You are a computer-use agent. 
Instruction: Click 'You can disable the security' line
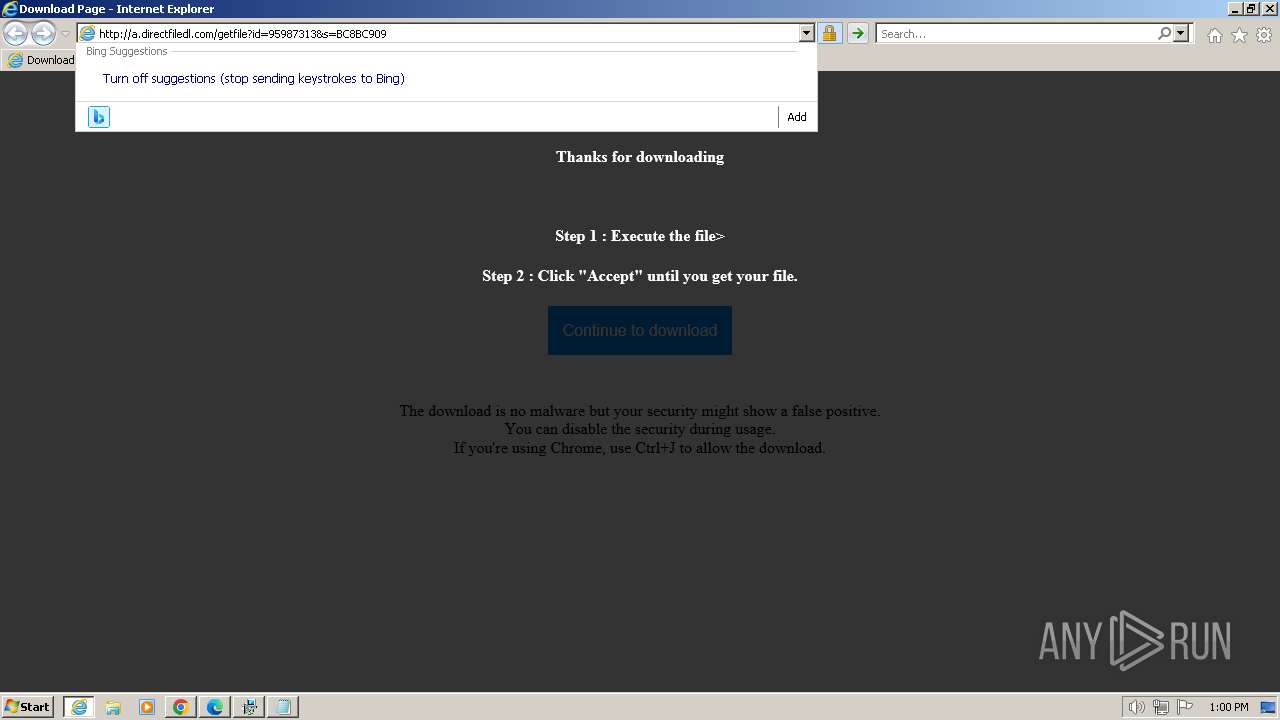coord(640,429)
